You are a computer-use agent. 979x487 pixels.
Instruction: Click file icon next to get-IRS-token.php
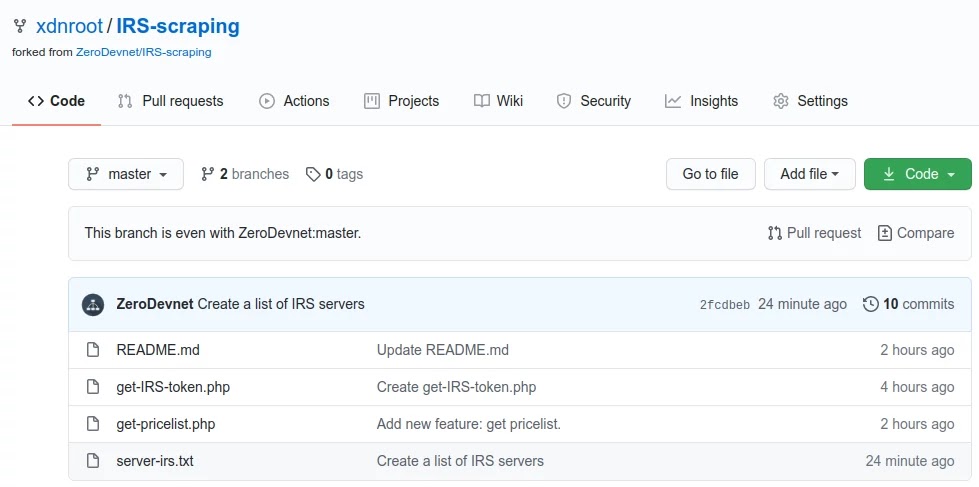(x=93, y=387)
